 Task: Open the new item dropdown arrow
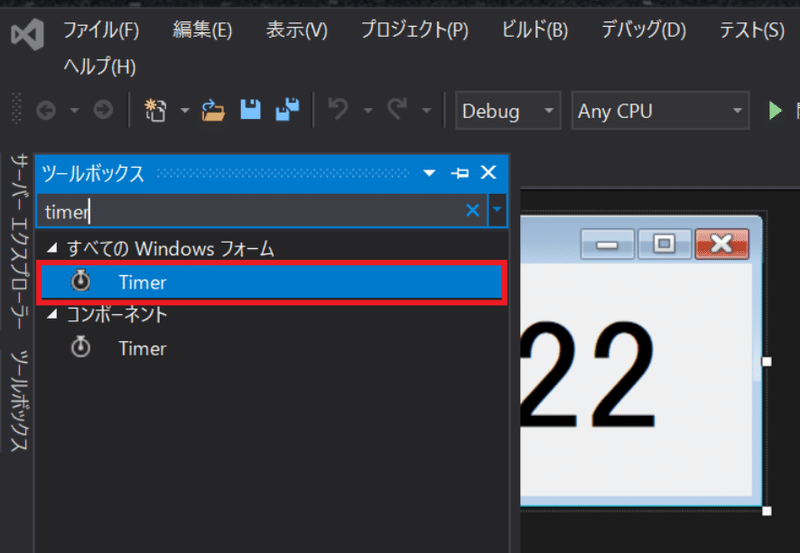coord(185,110)
